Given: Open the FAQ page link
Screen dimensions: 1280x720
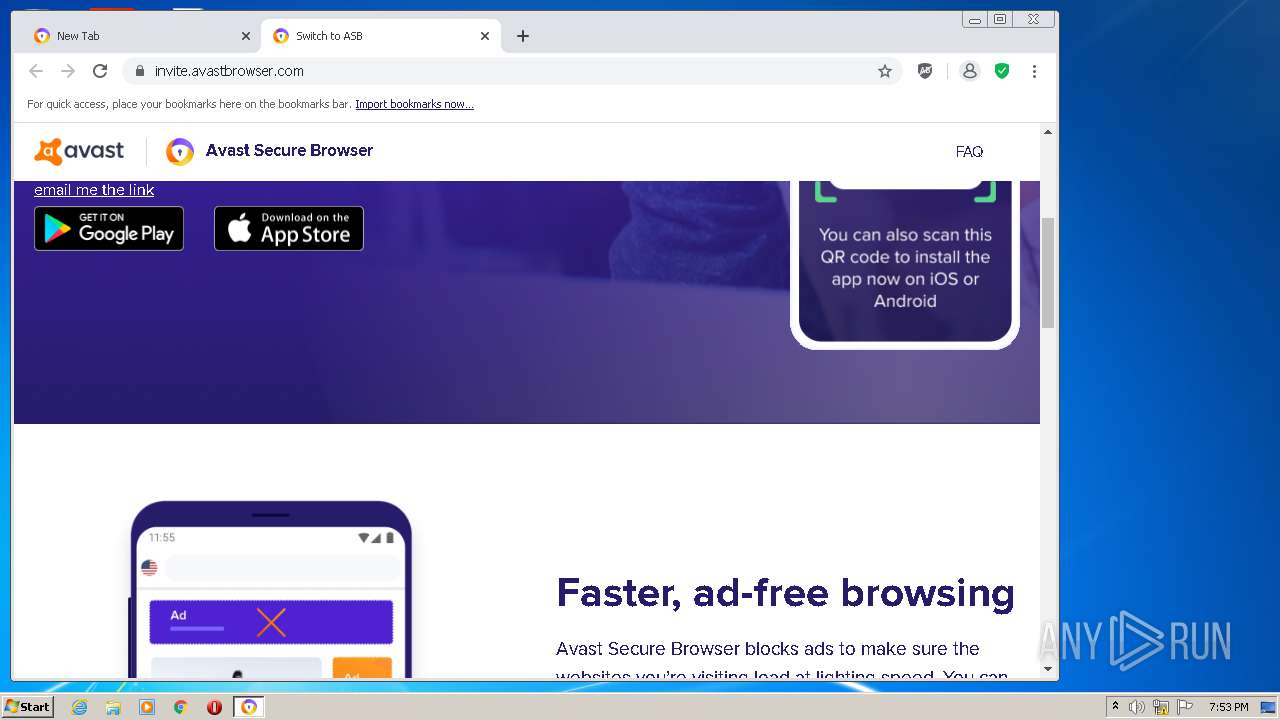Looking at the screenshot, I should [x=969, y=152].
